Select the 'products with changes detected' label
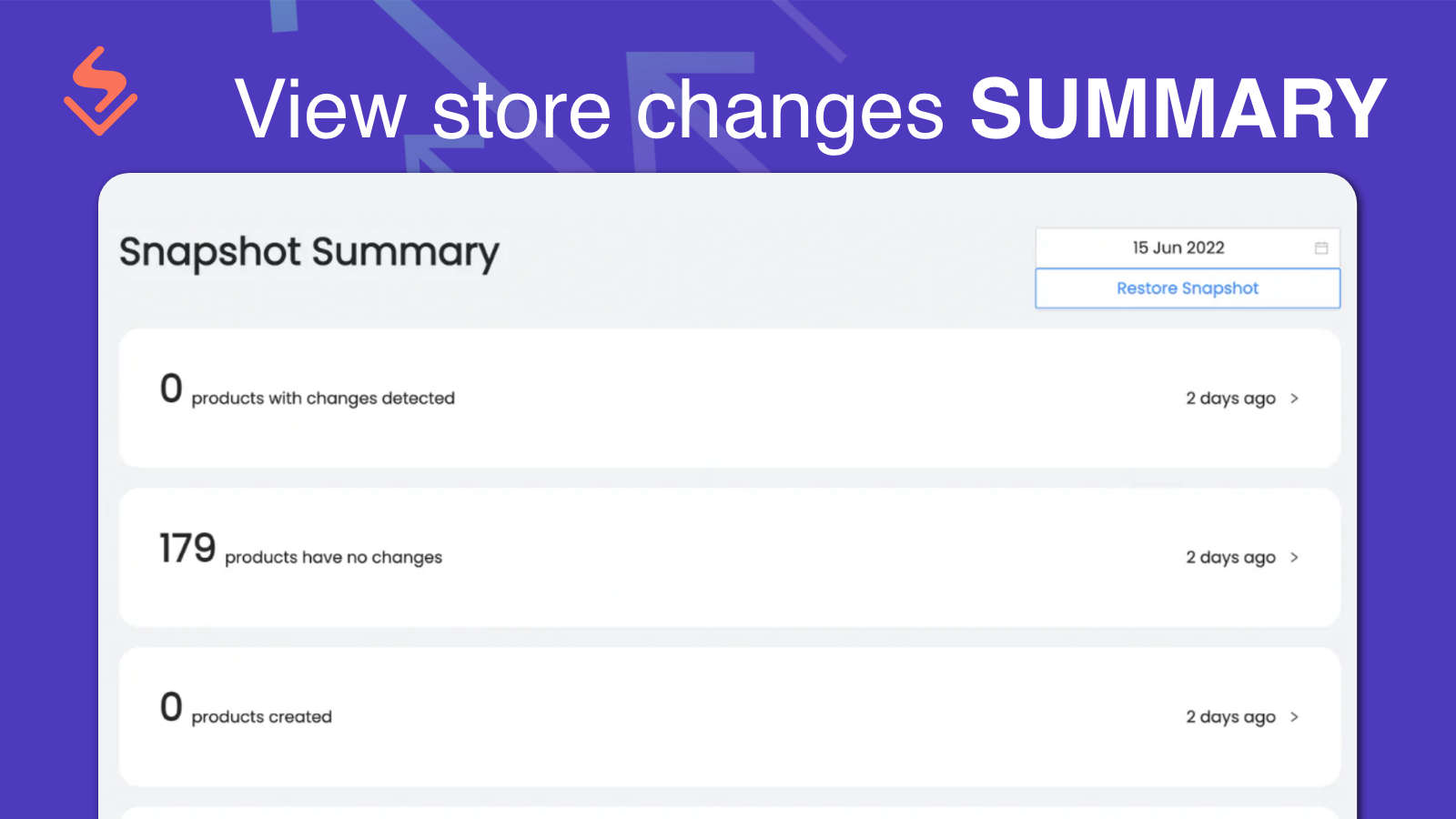This screenshot has height=819, width=1456. click(x=323, y=399)
